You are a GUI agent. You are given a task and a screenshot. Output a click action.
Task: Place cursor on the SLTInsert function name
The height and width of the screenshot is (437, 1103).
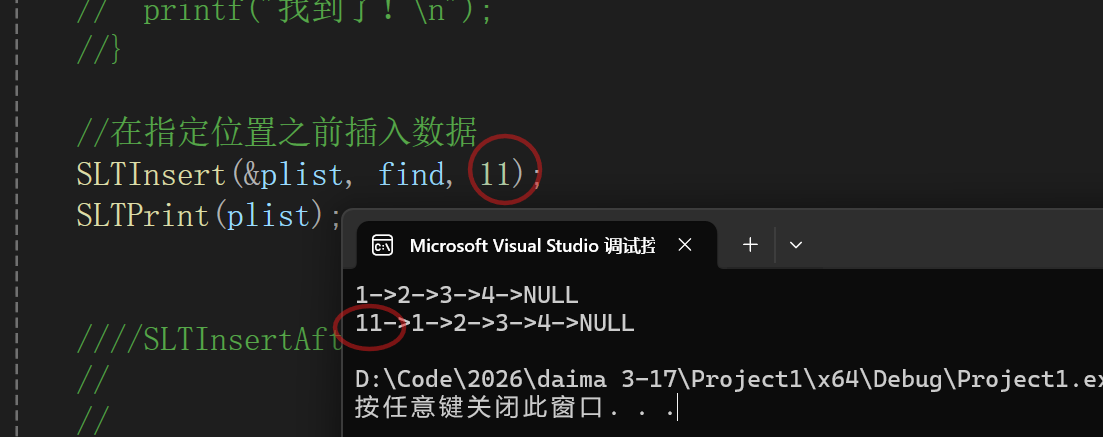[152, 174]
